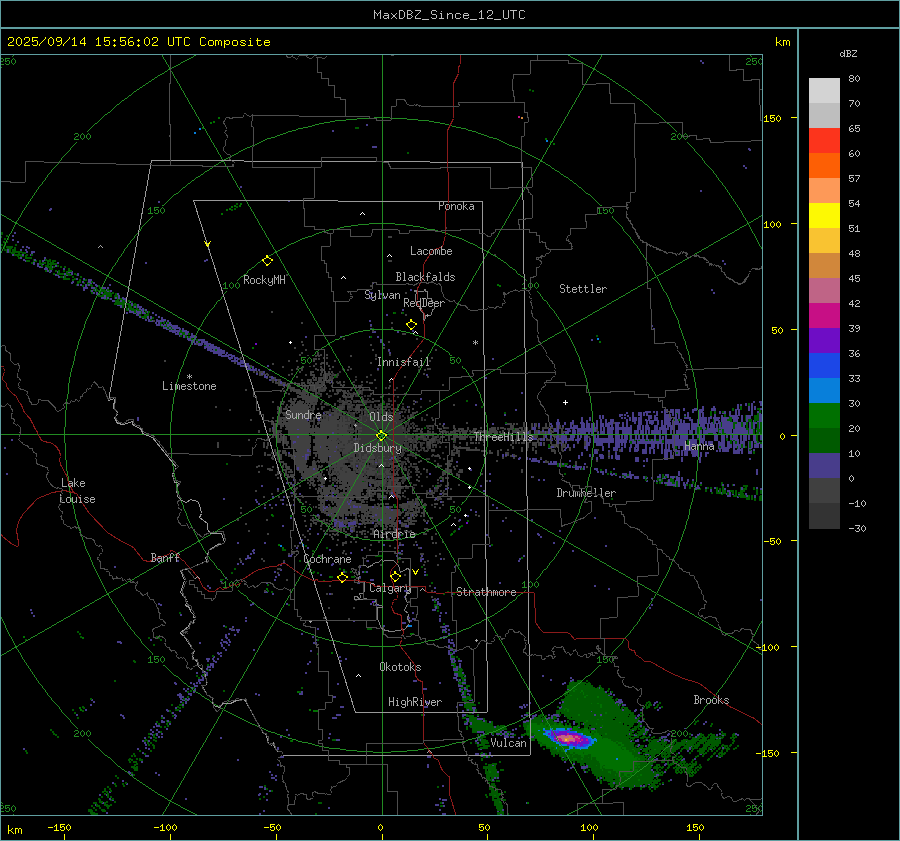Click the Limestone label
Image resolution: width=900 pixels, height=841 pixels.
[x=189, y=386]
